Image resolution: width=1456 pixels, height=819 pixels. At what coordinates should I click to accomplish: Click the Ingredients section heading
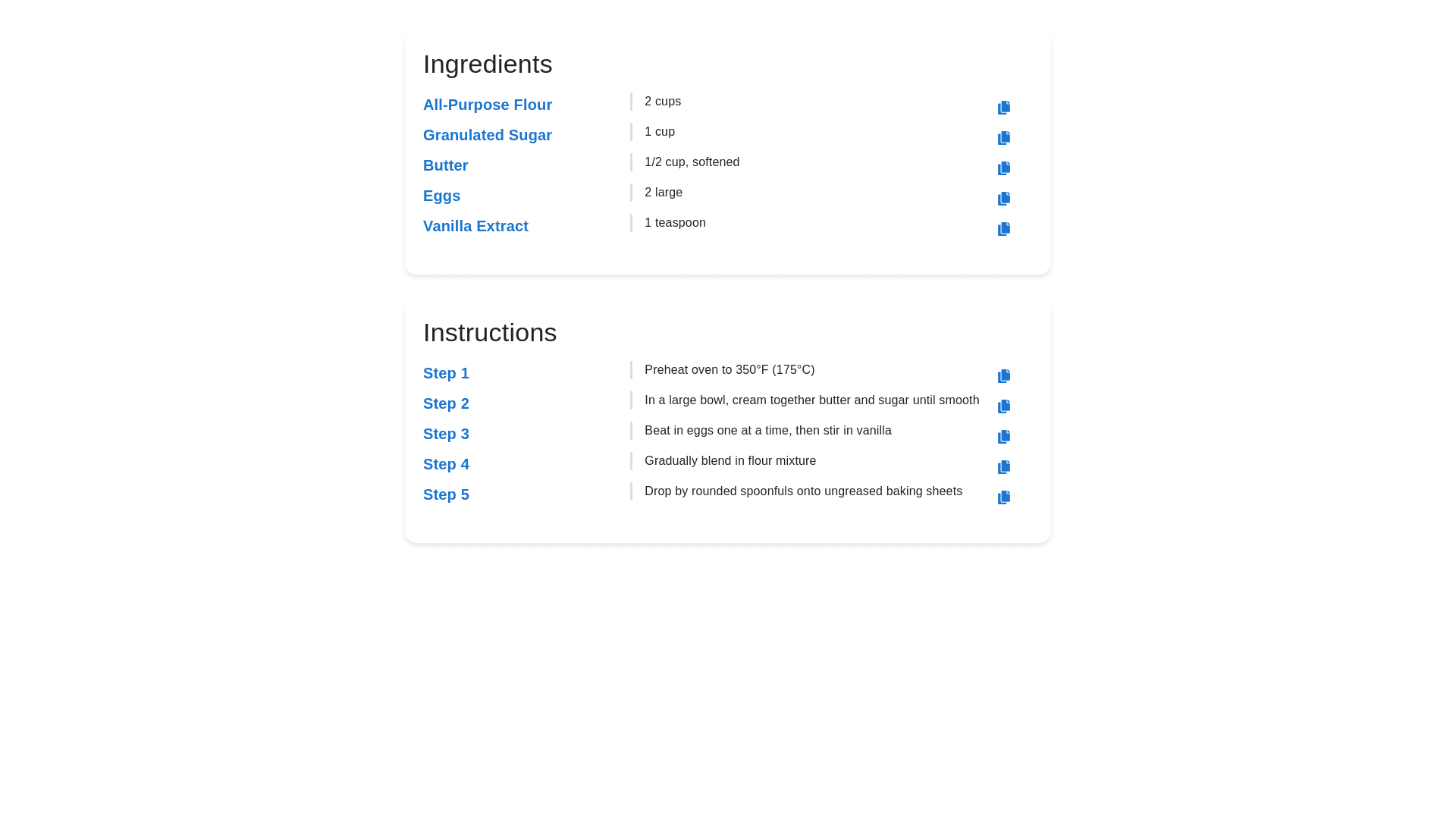[488, 64]
